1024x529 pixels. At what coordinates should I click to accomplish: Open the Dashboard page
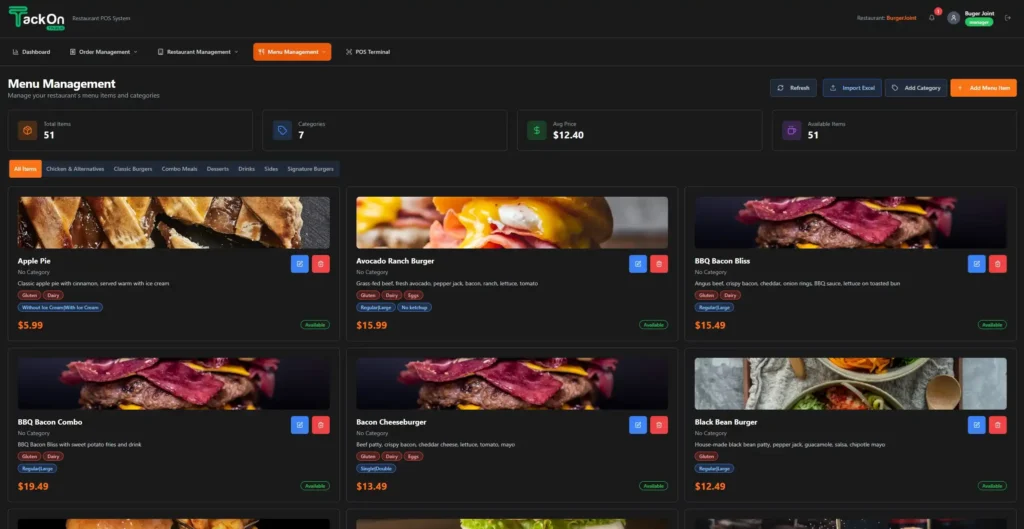pos(31,52)
